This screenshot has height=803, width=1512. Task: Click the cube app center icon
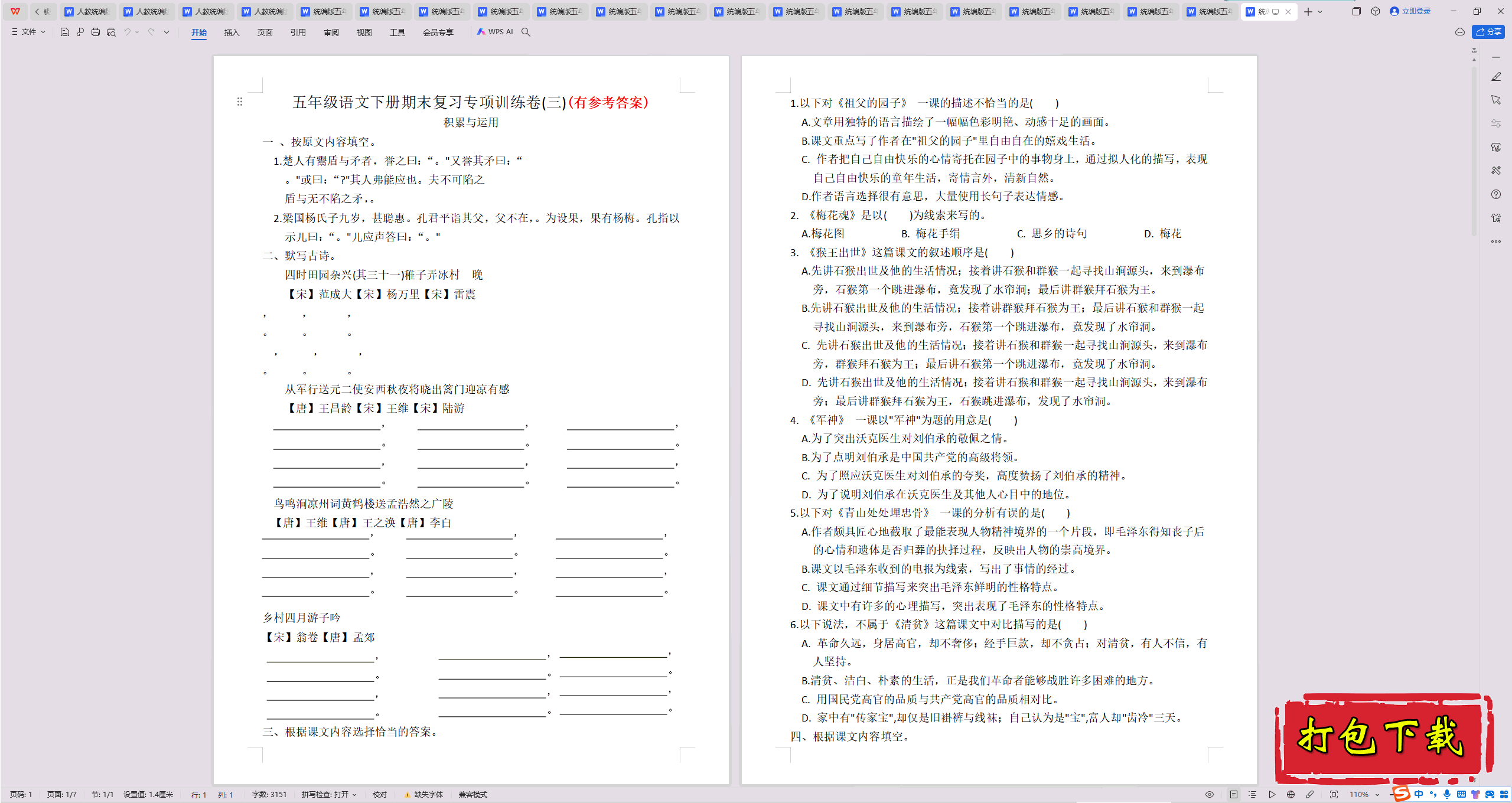tap(1376, 11)
